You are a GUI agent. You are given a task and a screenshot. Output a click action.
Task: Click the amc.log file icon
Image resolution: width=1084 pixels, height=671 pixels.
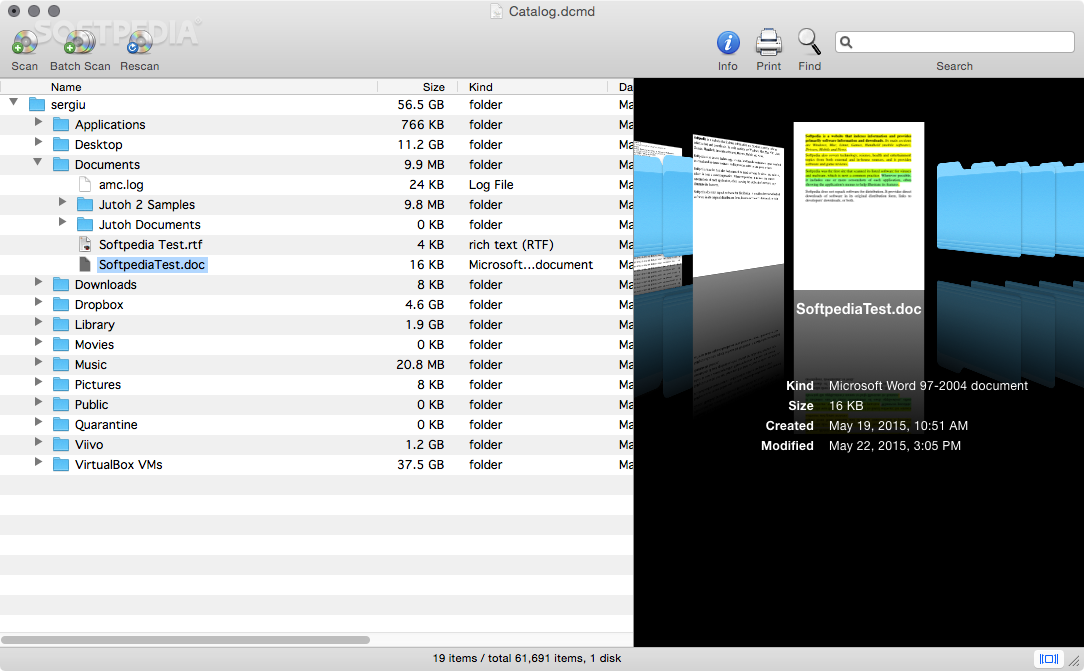(x=85, y=185)
